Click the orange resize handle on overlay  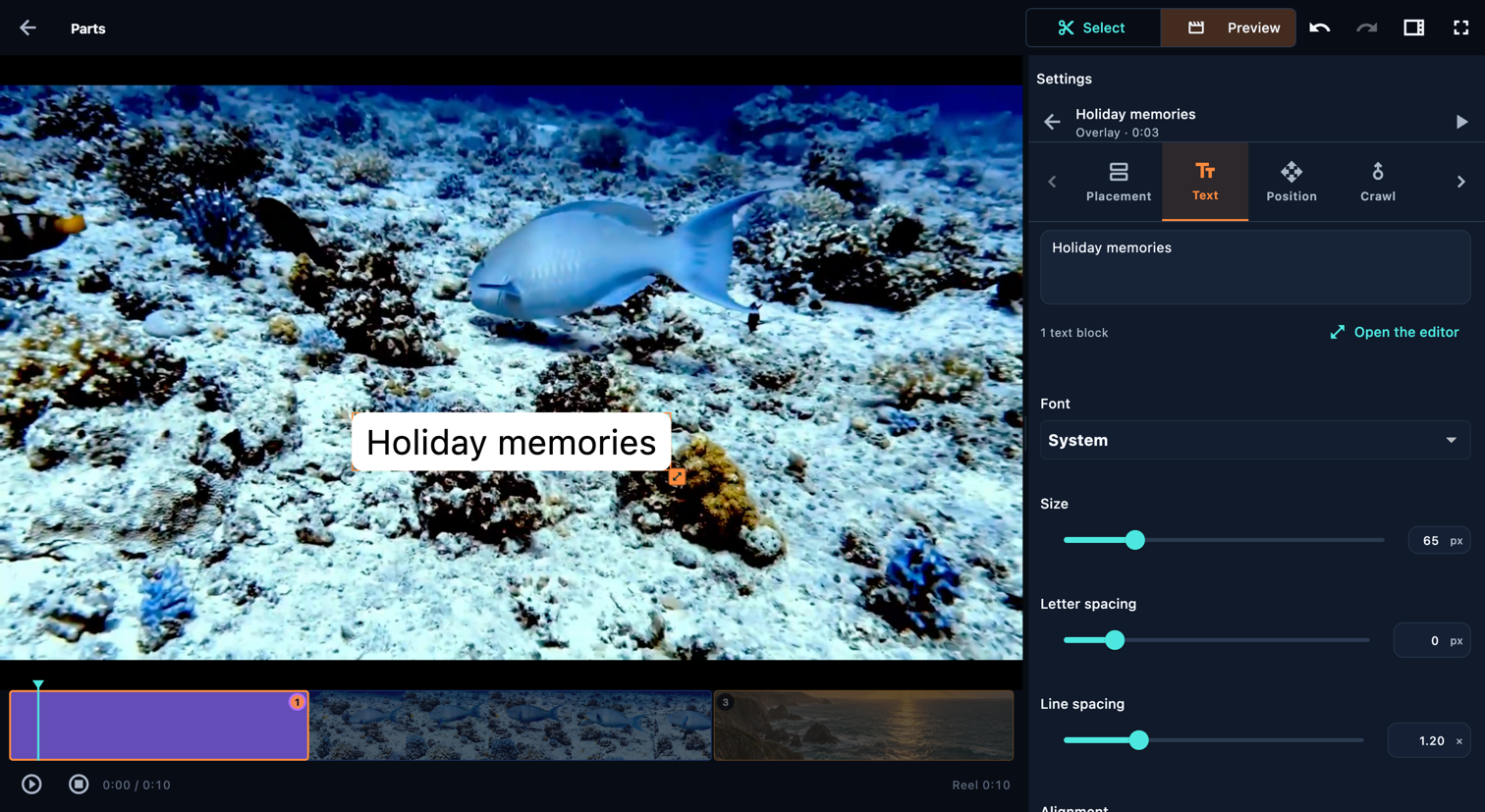coord(677,476)
